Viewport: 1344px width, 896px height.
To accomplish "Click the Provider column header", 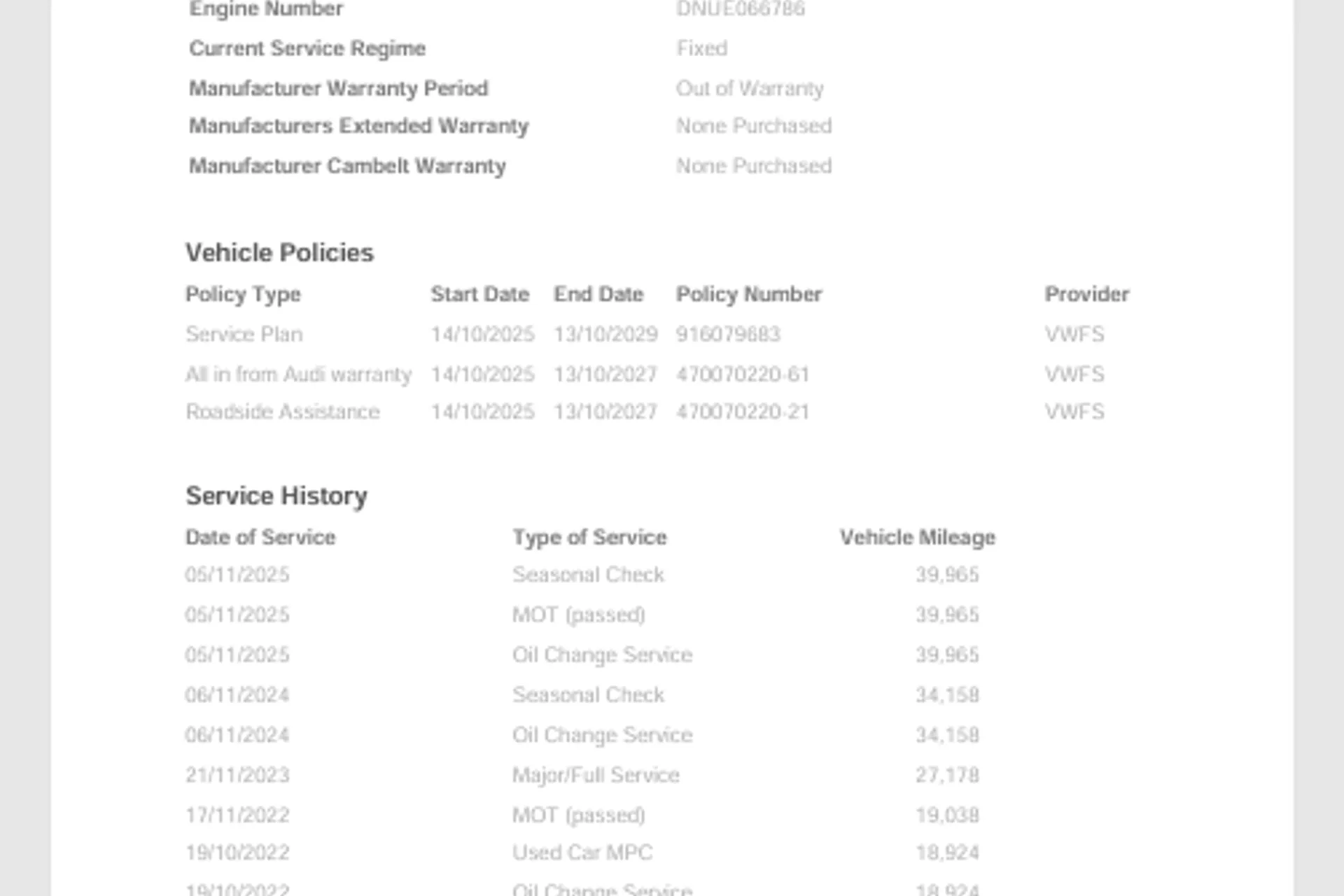I will point(1087,294).
